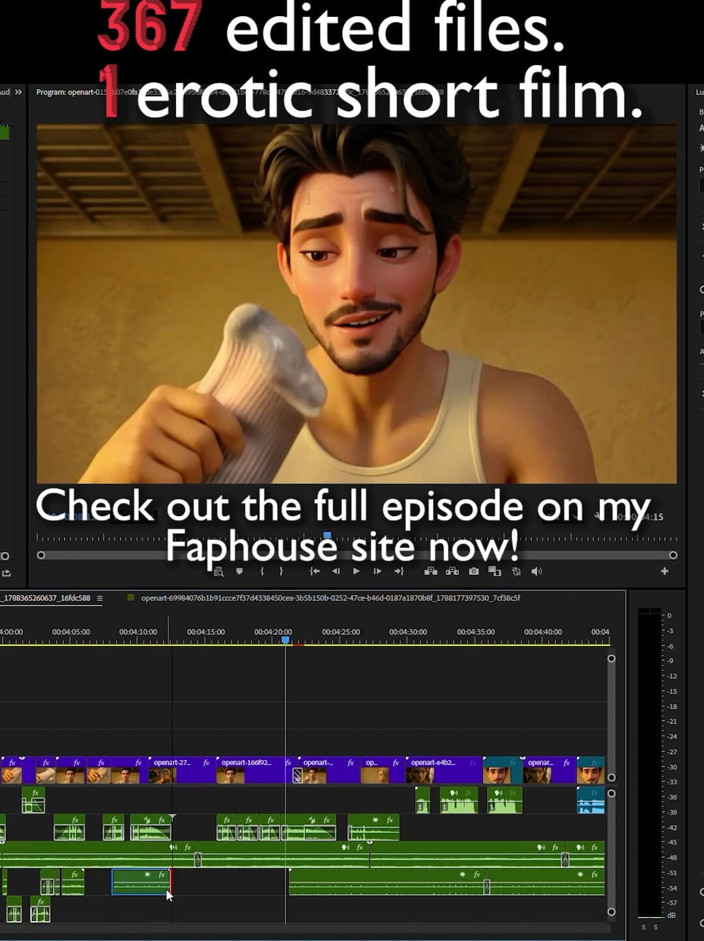Open timeline panel menu (three lines)
Viewport: 704px width, 941px height.
[100, 598]
